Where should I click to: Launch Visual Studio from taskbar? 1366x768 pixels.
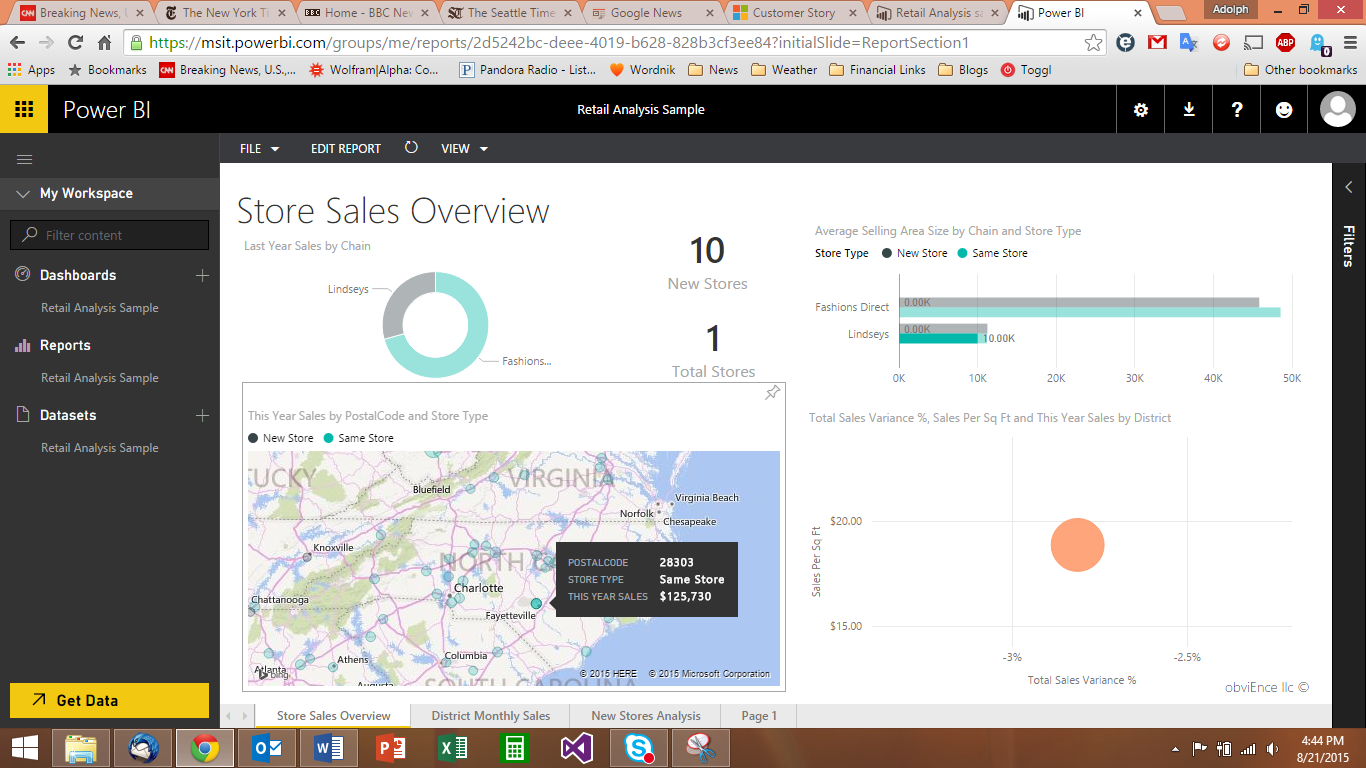577,748
